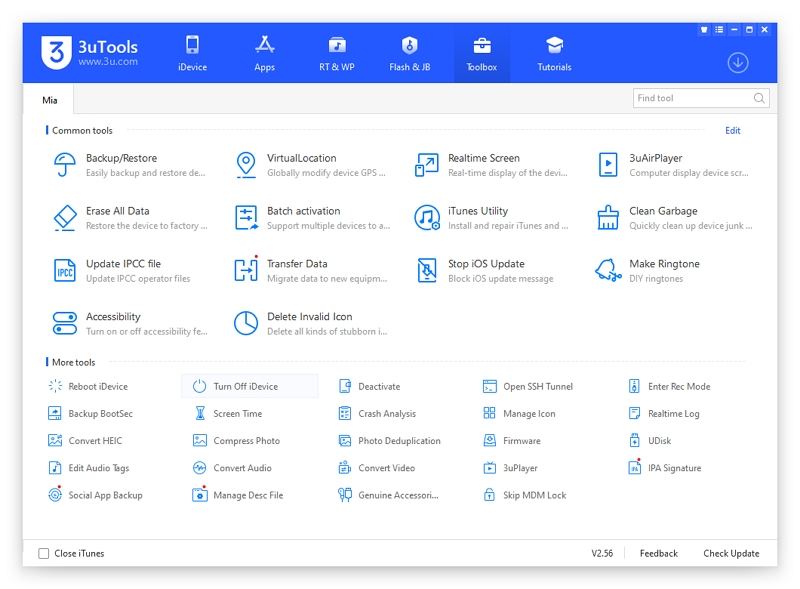
Task: Click the Clean Garbage broom icon
Action: 608,218
